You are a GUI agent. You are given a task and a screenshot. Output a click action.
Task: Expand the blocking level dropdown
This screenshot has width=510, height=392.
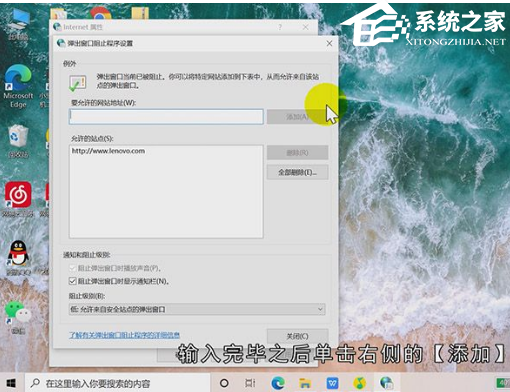pos(197,309)
